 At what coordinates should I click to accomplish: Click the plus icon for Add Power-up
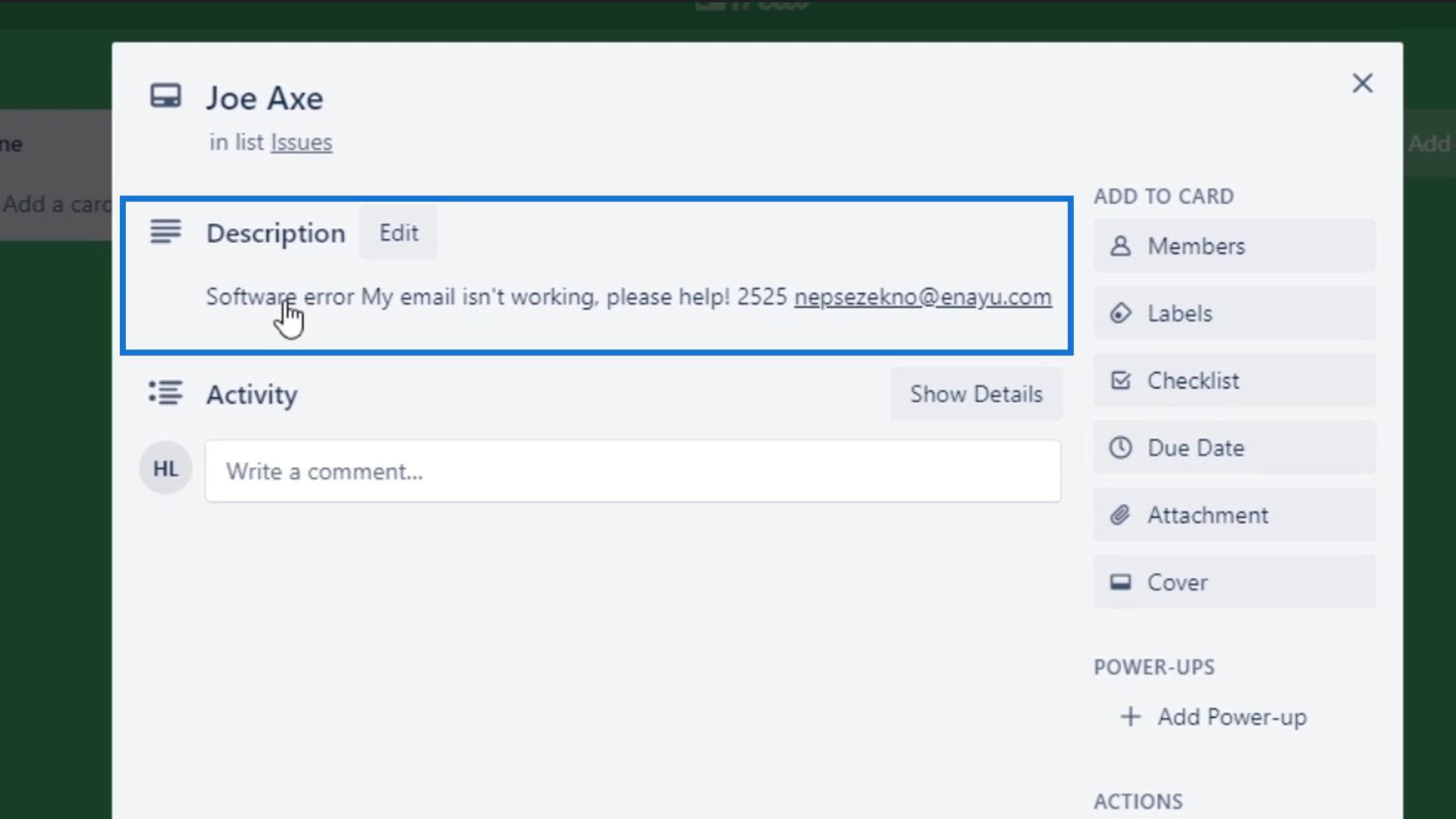point(1130,717)
